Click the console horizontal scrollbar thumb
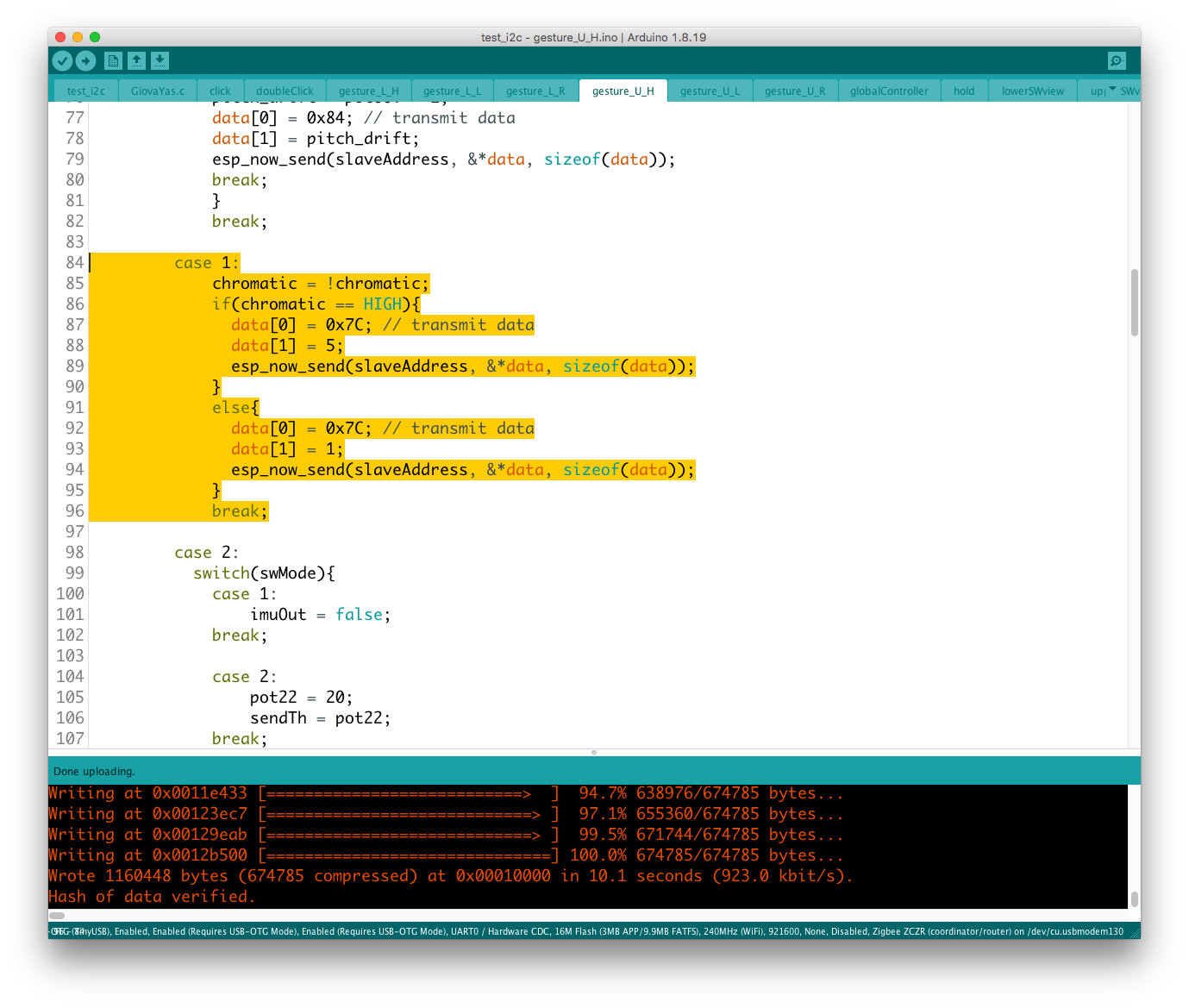 coord(57,916)
